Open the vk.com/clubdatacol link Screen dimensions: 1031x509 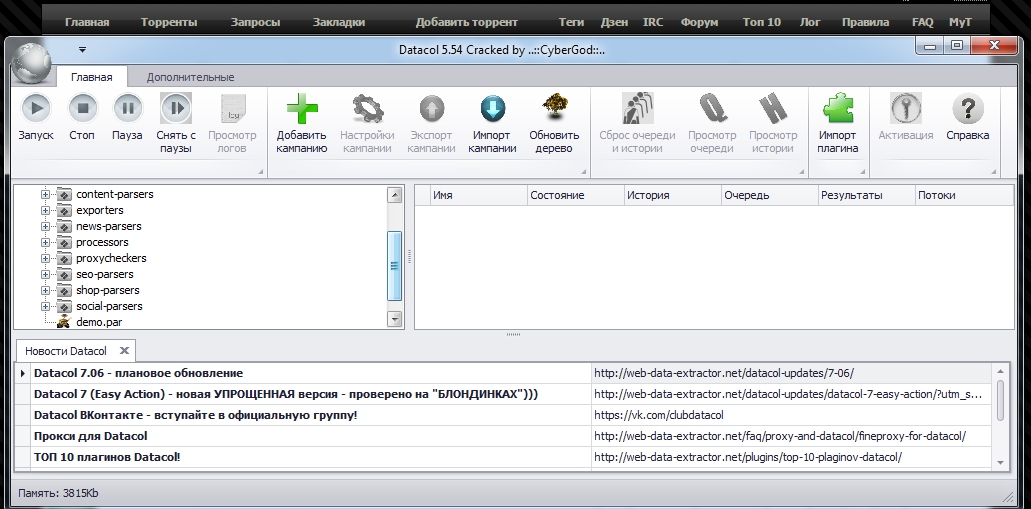click(659, 415)
